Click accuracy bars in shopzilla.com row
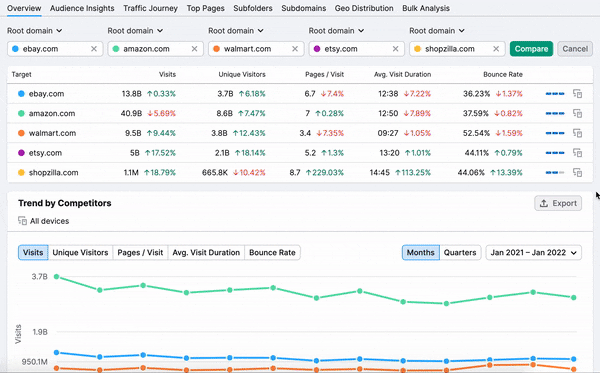 (555, 173)
